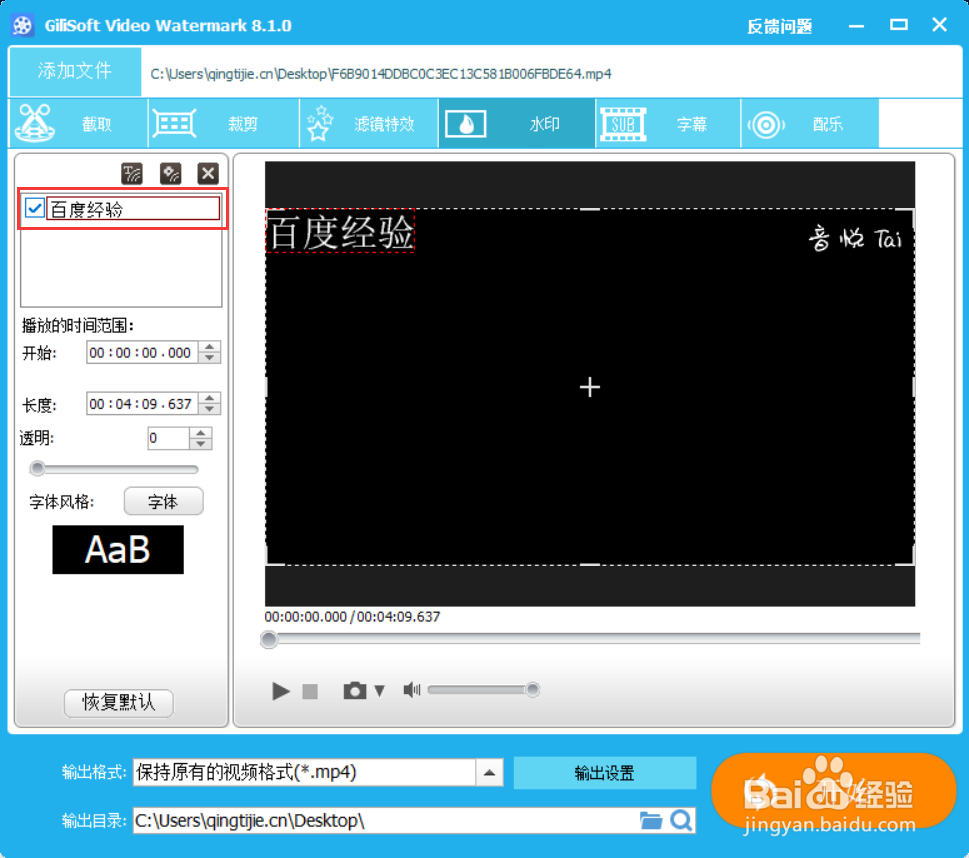This screenshot has width=969, height=858.
Task: Delete watermark with the X icon
Action: [208, 174]
